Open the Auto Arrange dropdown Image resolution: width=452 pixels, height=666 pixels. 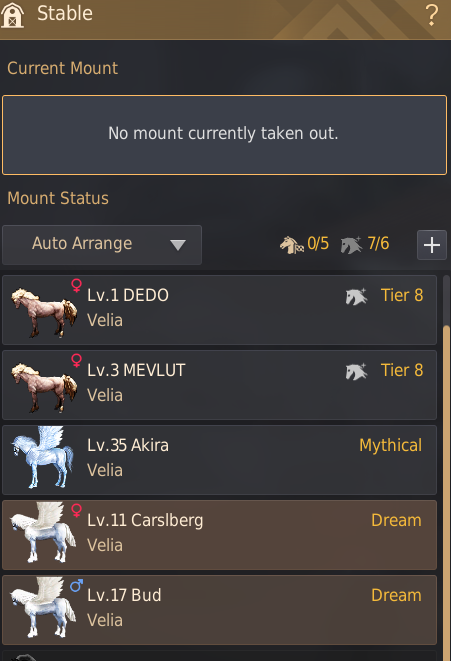(x=102, y=245)
